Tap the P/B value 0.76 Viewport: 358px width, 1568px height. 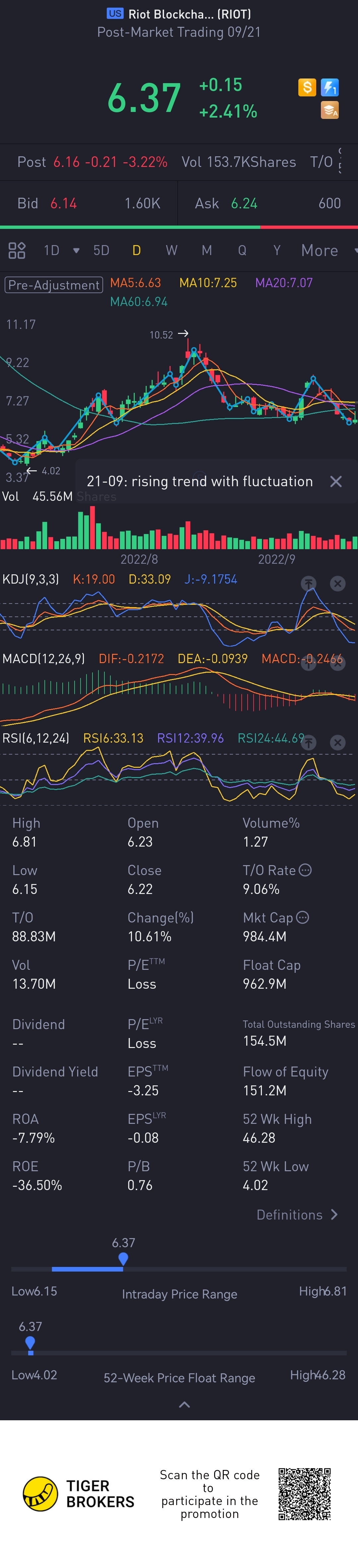point(140,1185)
